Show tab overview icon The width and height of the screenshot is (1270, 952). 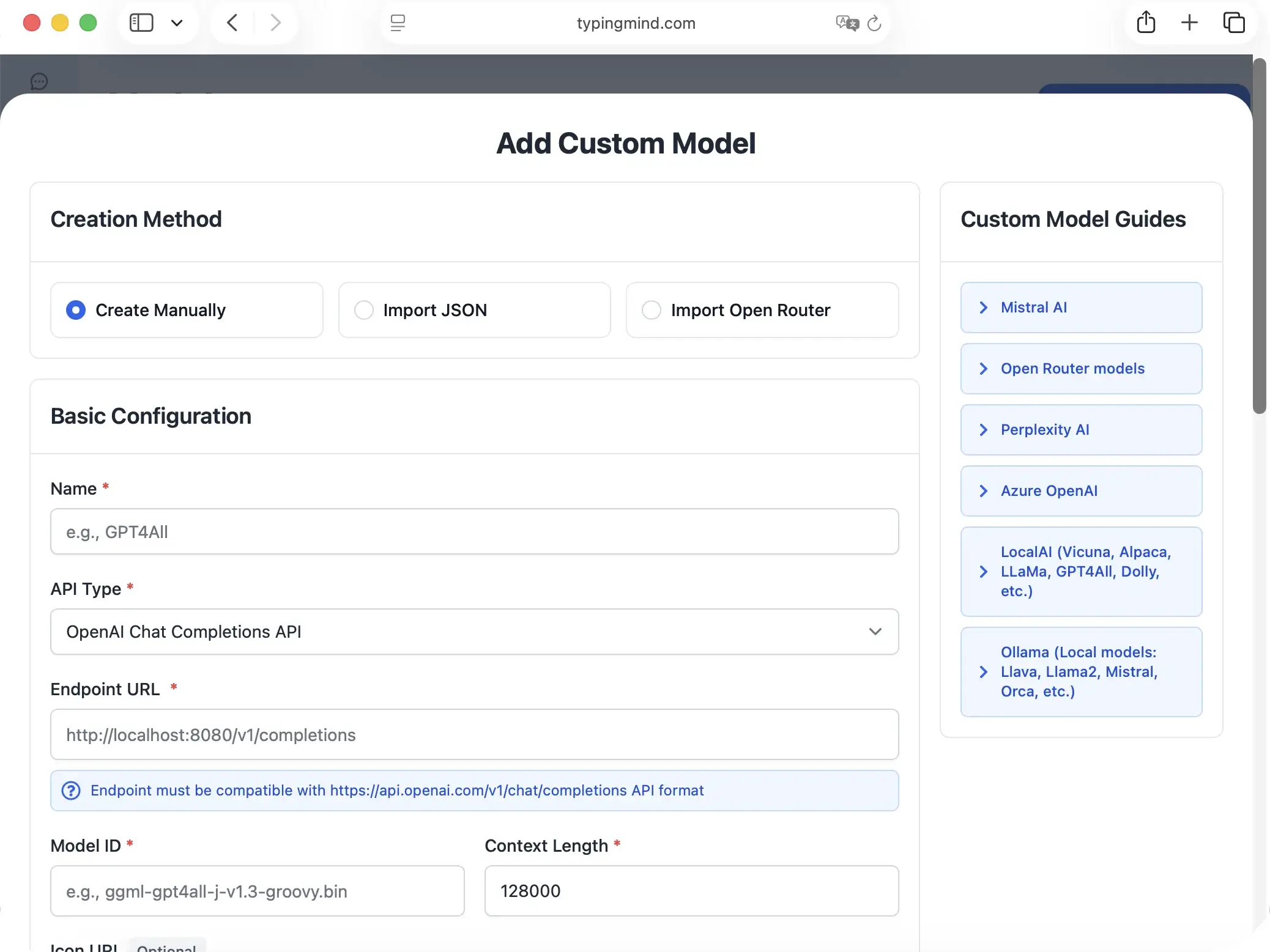click(1233, 23)
